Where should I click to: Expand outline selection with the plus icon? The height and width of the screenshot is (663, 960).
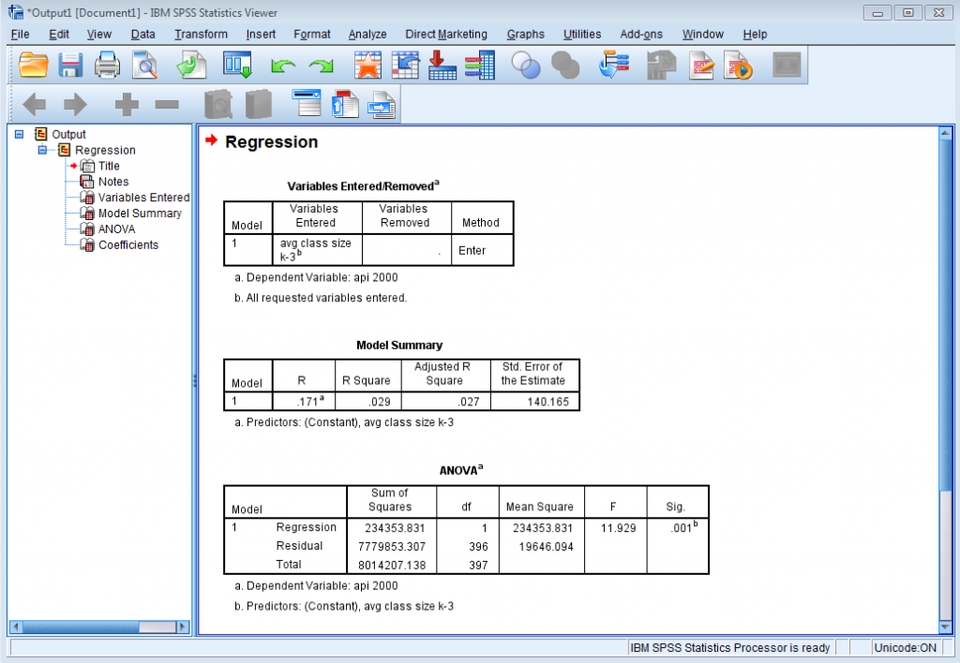(126, 104)
